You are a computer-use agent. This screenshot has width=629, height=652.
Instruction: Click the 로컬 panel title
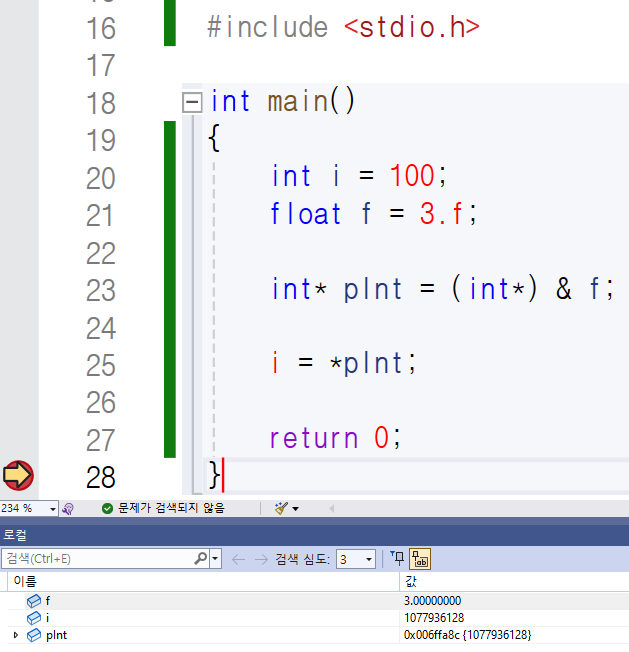coord(15,535)
